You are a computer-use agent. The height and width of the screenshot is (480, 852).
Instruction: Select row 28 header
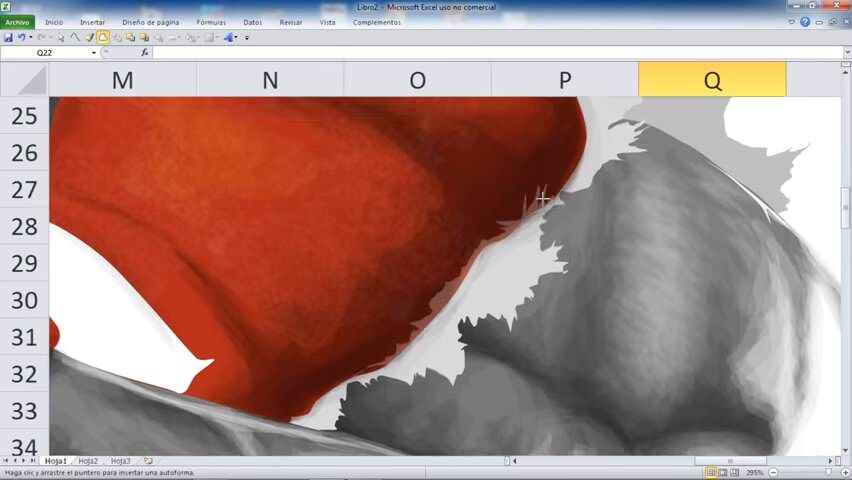click(x=24, y=226)
